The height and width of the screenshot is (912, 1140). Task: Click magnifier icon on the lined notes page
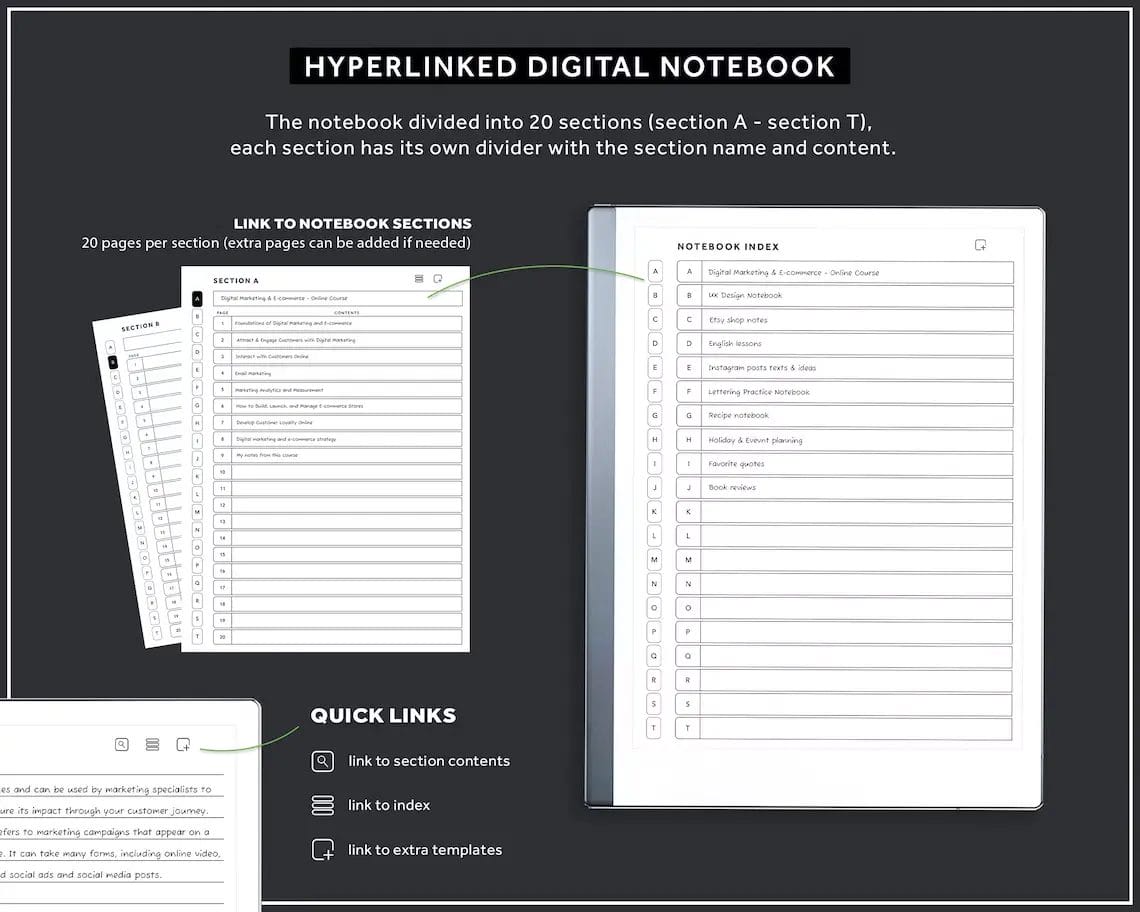tap(122, 744)
